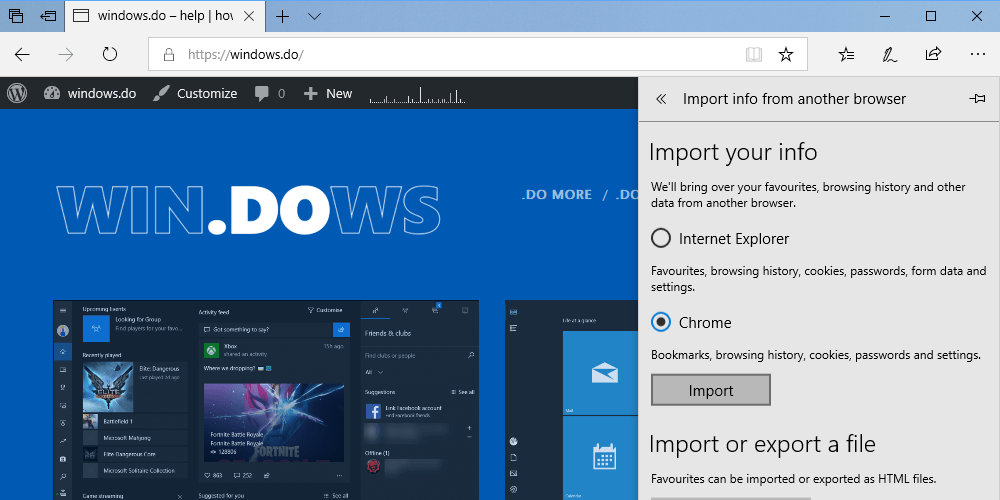This screenshot has width=1000, height=500.
Task: Click the site stats sparkline graph
Action: pos(417,96)
